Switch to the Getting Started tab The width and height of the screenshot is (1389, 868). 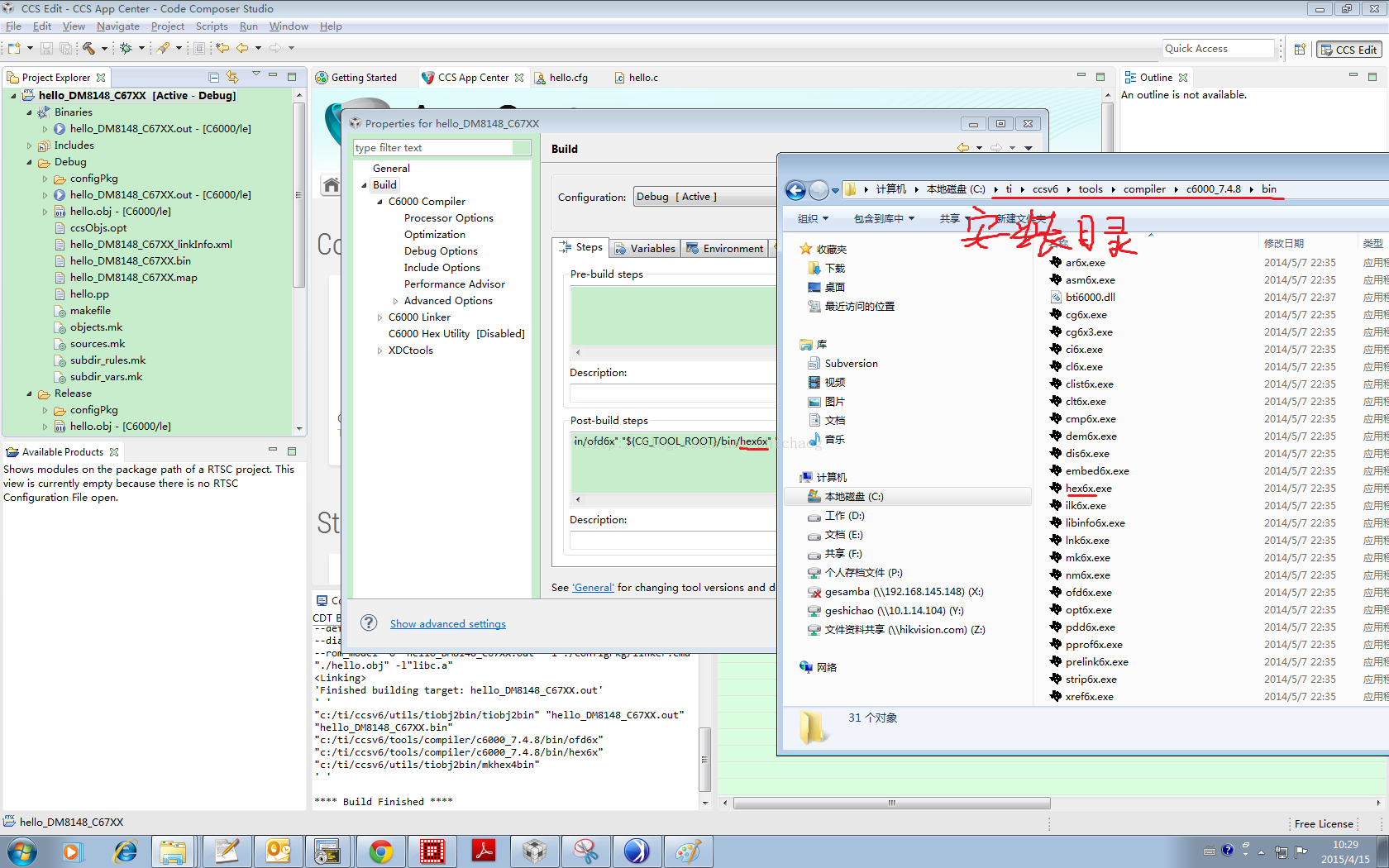pos(356,78)
